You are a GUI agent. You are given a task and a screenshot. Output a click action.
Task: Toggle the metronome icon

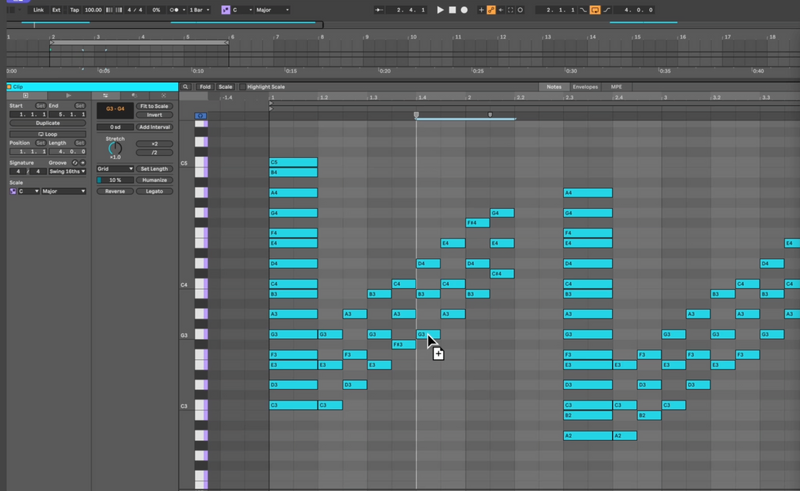coord(174,10)
